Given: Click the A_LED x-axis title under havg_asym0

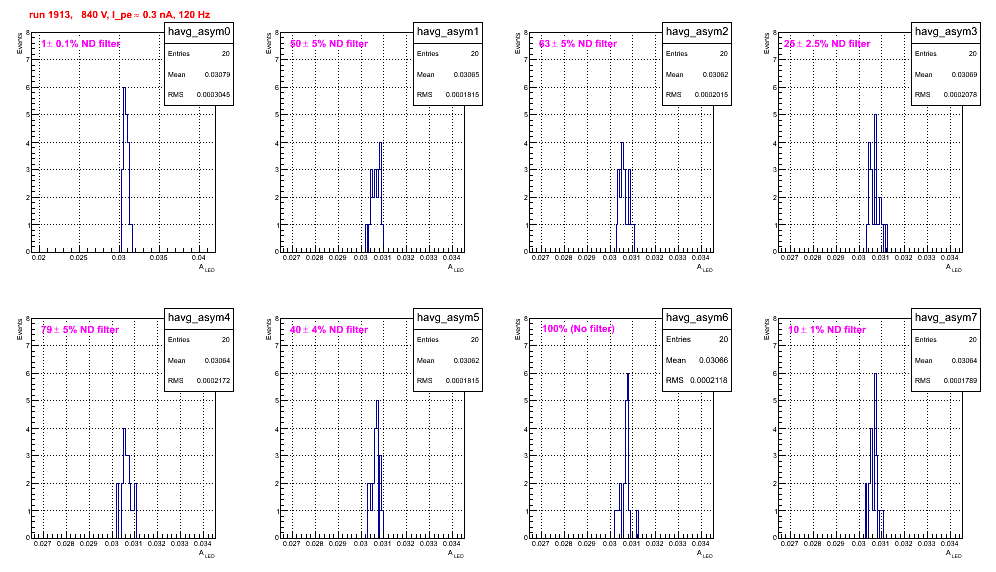Looking at the screenshot, I should (206, 268).
